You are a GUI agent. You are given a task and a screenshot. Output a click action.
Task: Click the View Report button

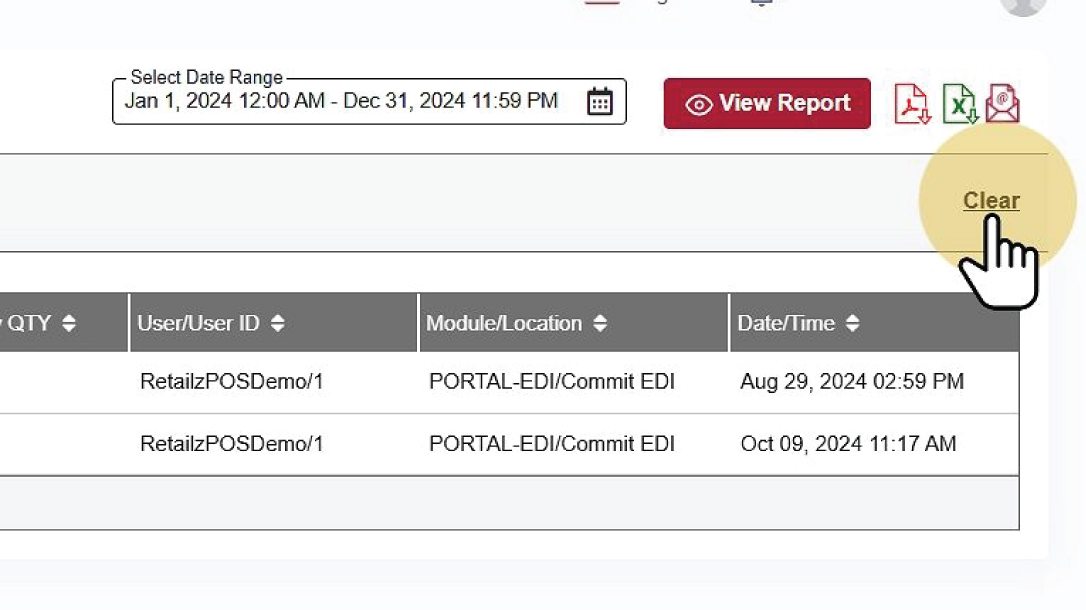pyautogui.click(x=767, y=103)
